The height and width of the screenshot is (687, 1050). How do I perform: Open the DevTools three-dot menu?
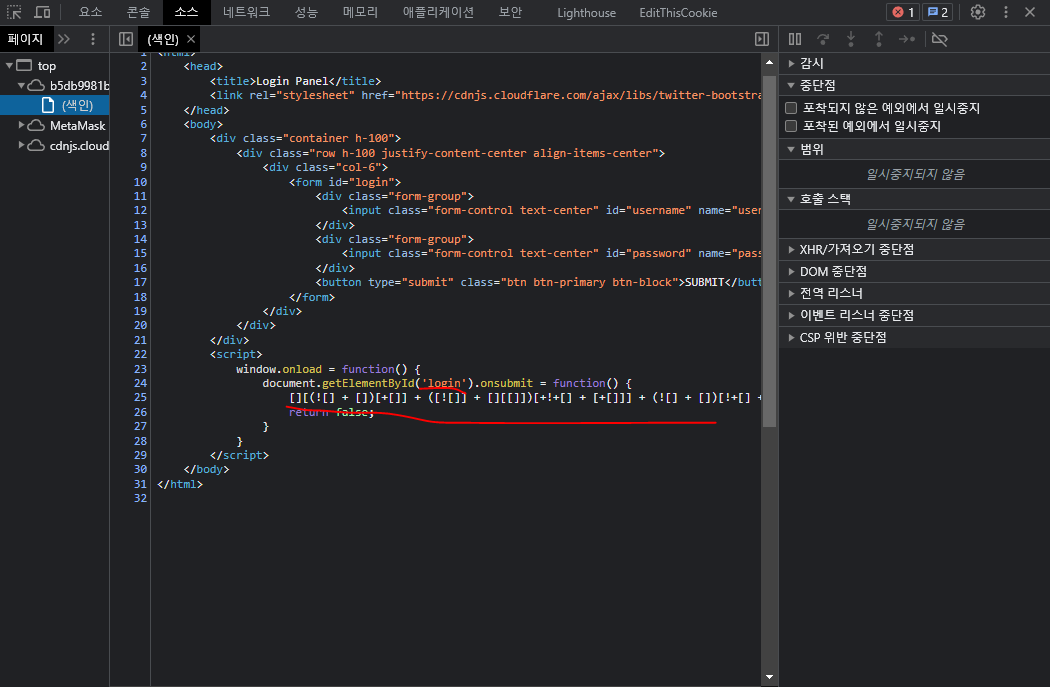click(1006, 12)
